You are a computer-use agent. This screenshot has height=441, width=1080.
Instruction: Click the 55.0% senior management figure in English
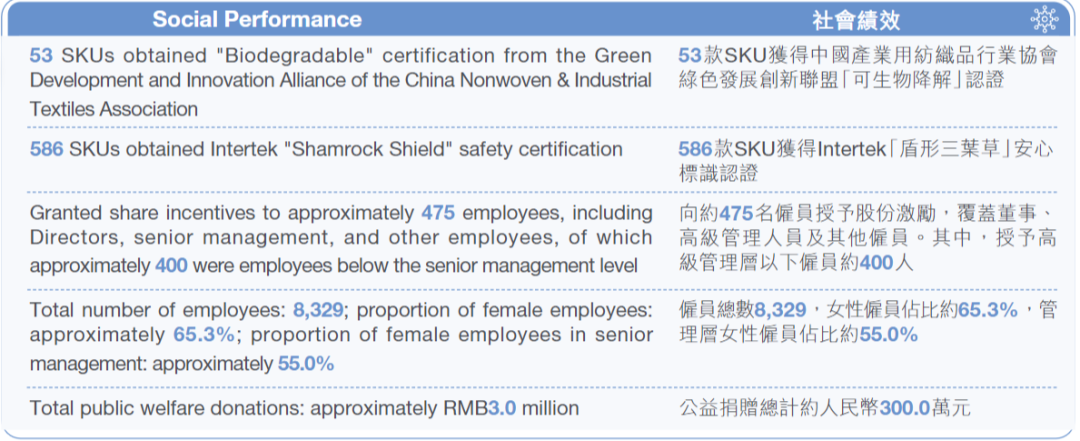pos(306,363)
